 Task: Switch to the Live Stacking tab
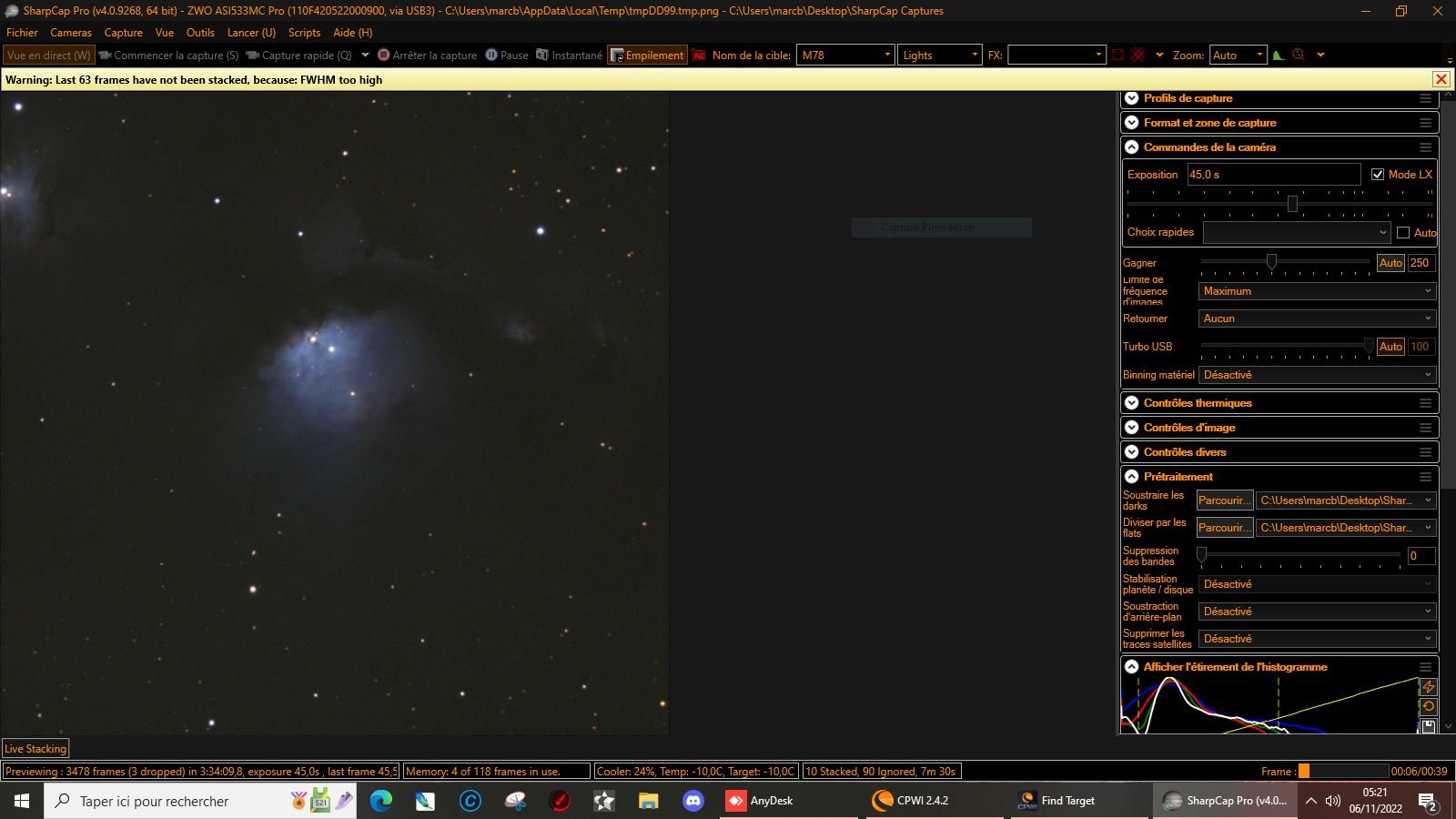[35, 749]
